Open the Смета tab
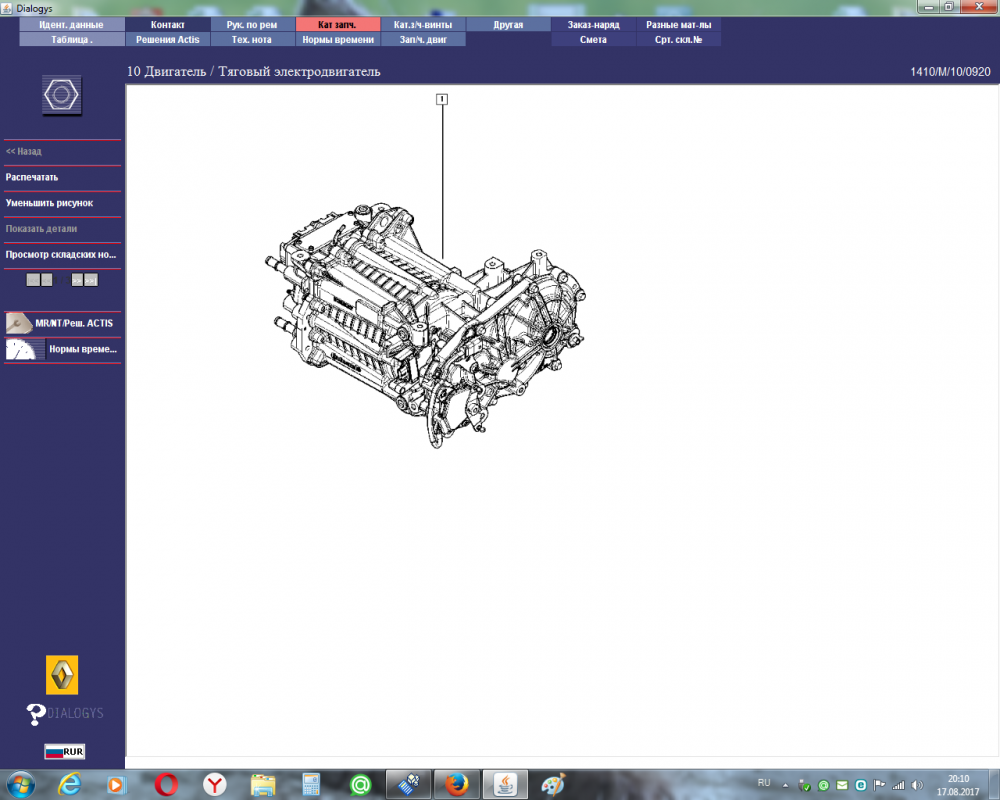This screenshot has width=1000, height=800. (594, 40)
